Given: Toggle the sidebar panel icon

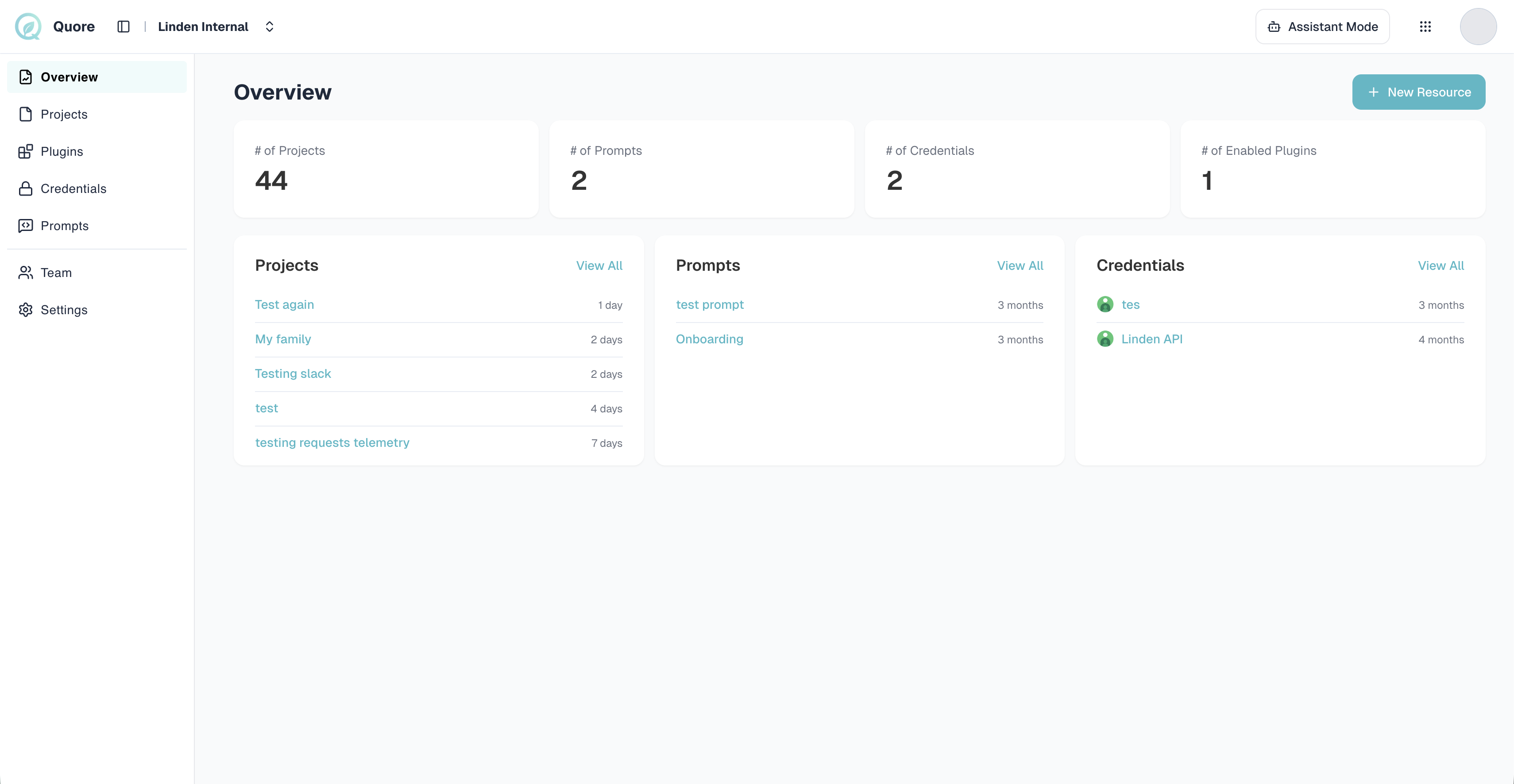Looking at the screenshot, I should pyautogui.click(x=124, y=27).
